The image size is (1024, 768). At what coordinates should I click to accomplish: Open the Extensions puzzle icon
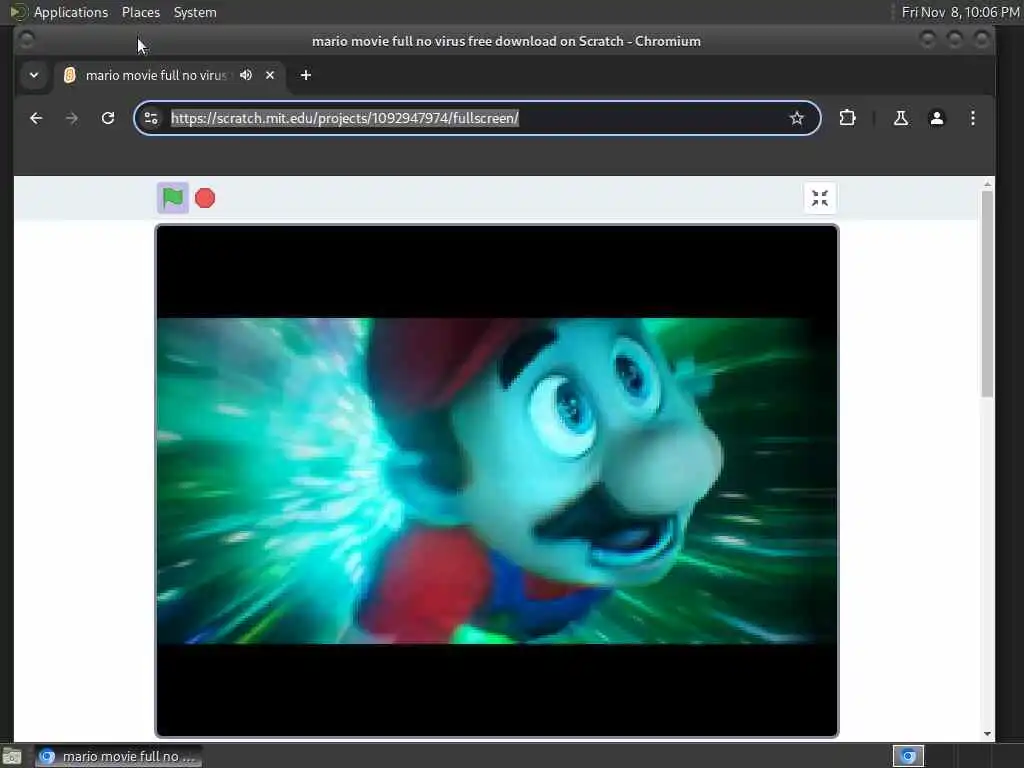[x=847, y=118]
